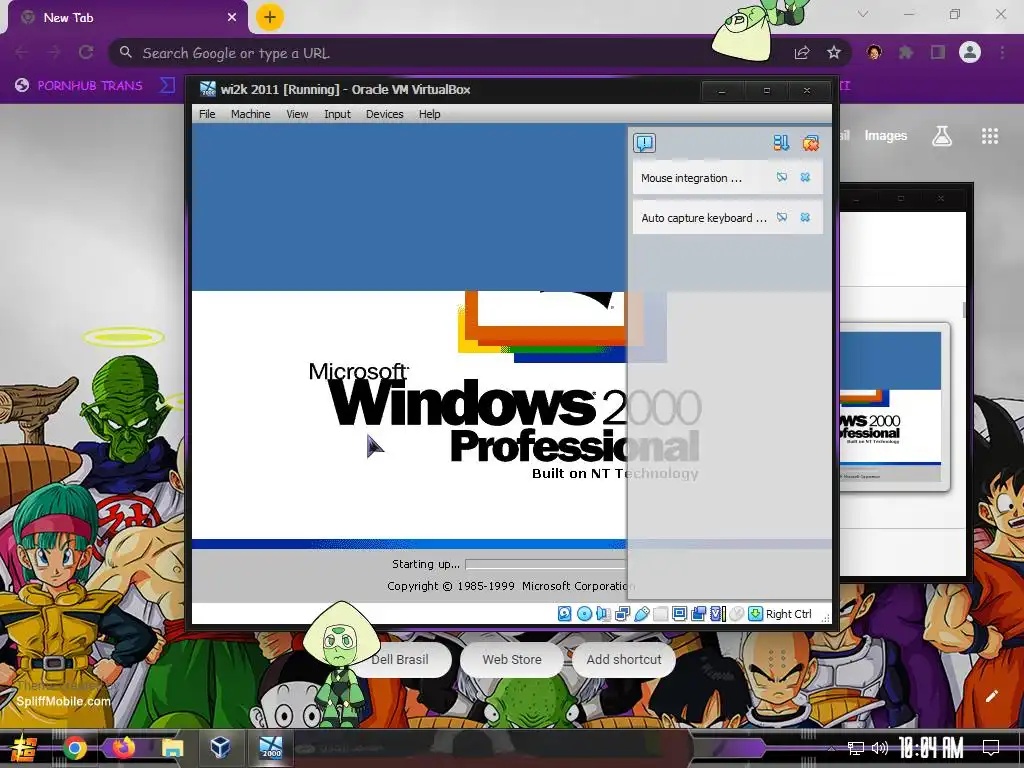Click the CPU virtualization indicator in status bar

(x=718, y=614)
